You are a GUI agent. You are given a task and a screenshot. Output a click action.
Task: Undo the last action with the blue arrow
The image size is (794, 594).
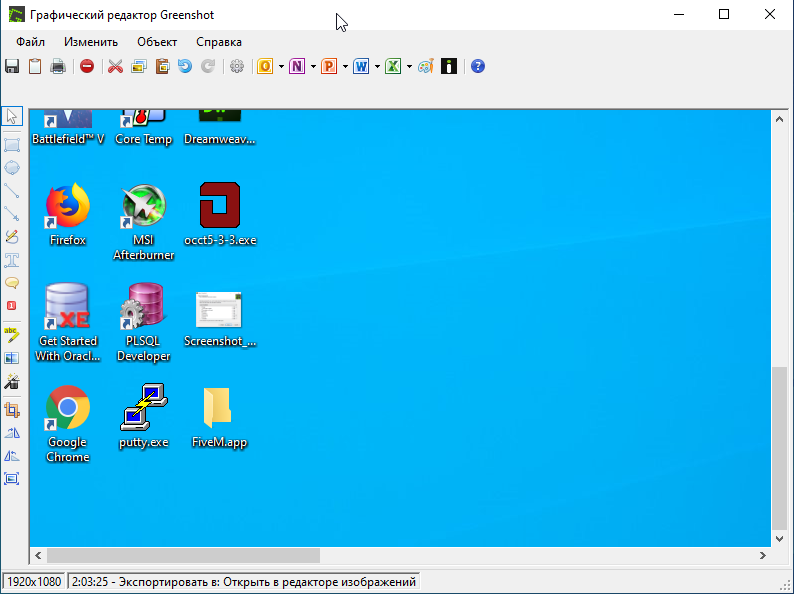(185, 66)
